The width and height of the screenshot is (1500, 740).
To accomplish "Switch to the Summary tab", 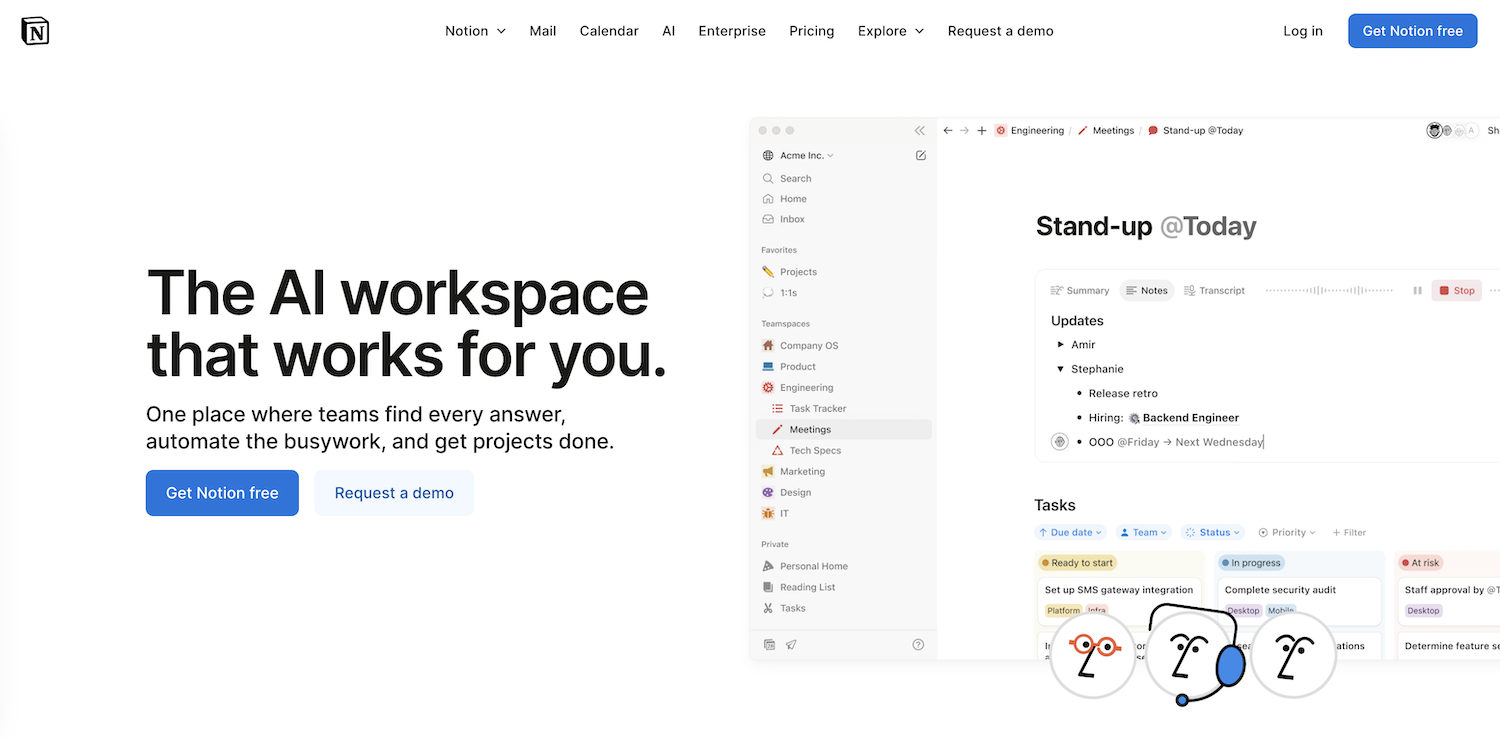I will tap(1080, 291).
